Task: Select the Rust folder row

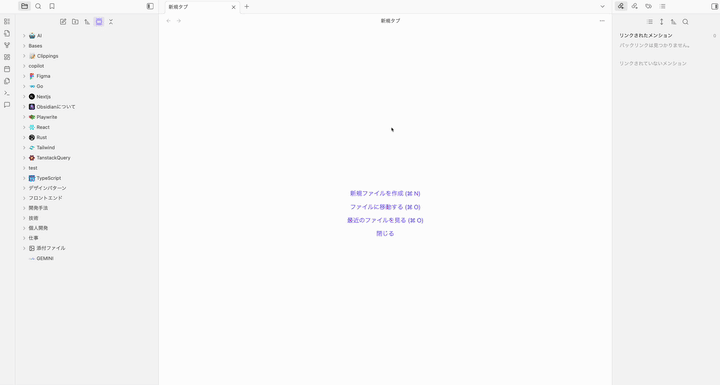Action: [87, 137]
